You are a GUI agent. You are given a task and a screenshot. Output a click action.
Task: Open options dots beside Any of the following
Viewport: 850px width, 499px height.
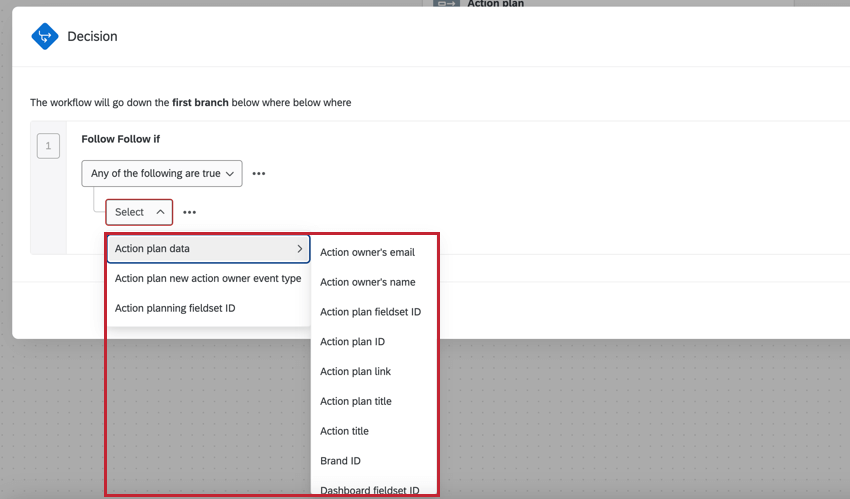point(259,173)
